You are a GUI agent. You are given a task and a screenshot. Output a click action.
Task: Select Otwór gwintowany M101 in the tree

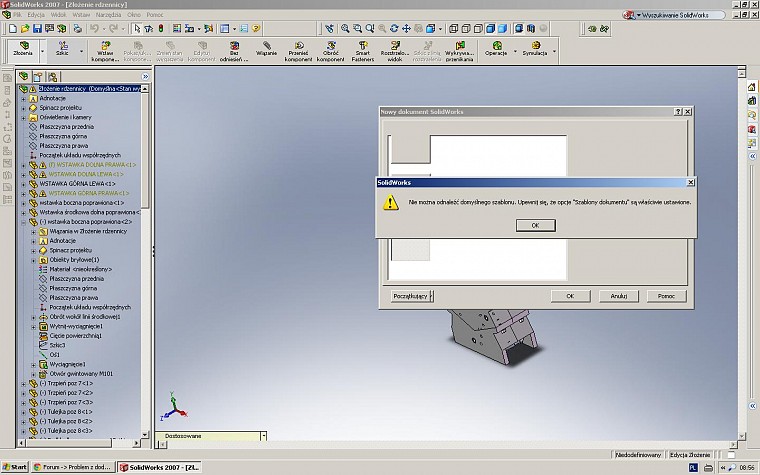(81, 374)
